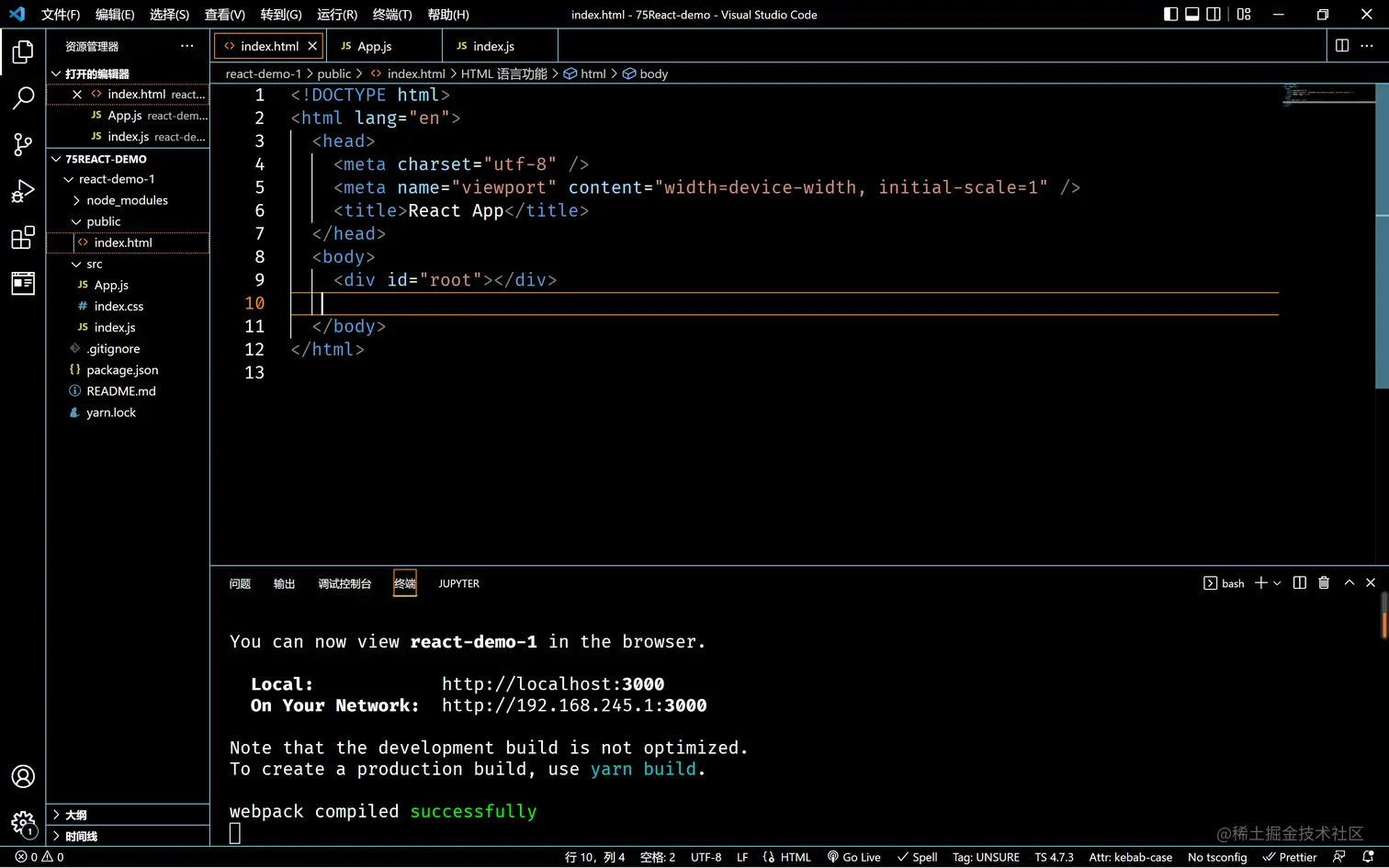The width and height of the screenshot is (1389, 868).
Task: Open the 终端(T) menu
Action: click(391, 15)
